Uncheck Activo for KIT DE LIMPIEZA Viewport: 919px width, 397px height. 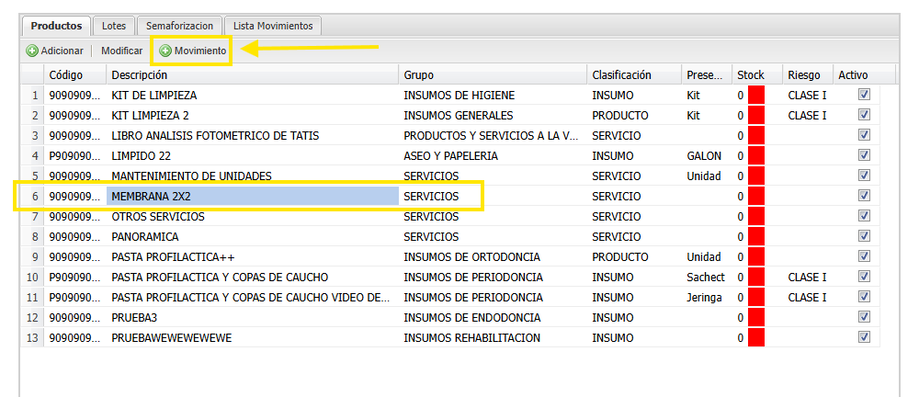(864, 94)
